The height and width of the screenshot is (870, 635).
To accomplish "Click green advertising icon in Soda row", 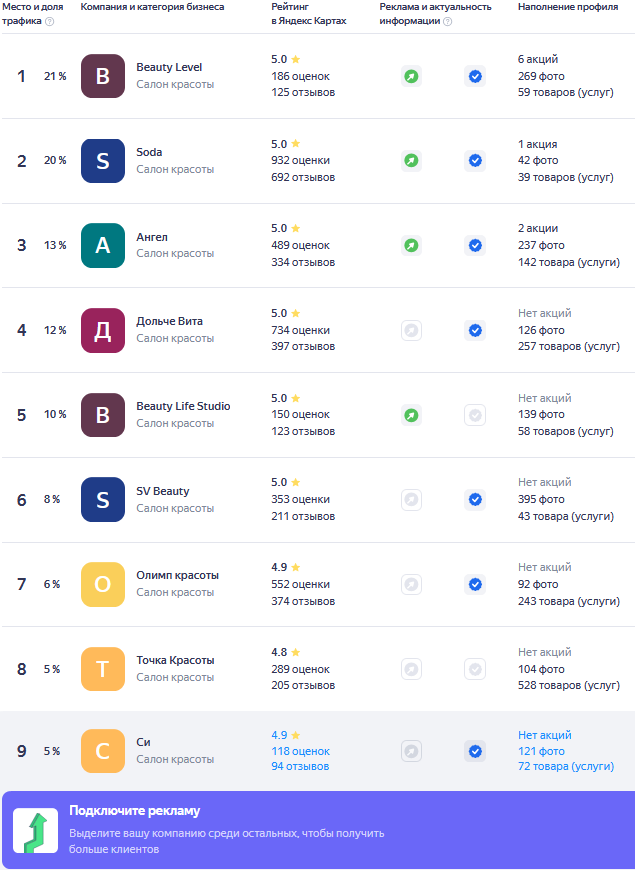I will coord(411,161).
